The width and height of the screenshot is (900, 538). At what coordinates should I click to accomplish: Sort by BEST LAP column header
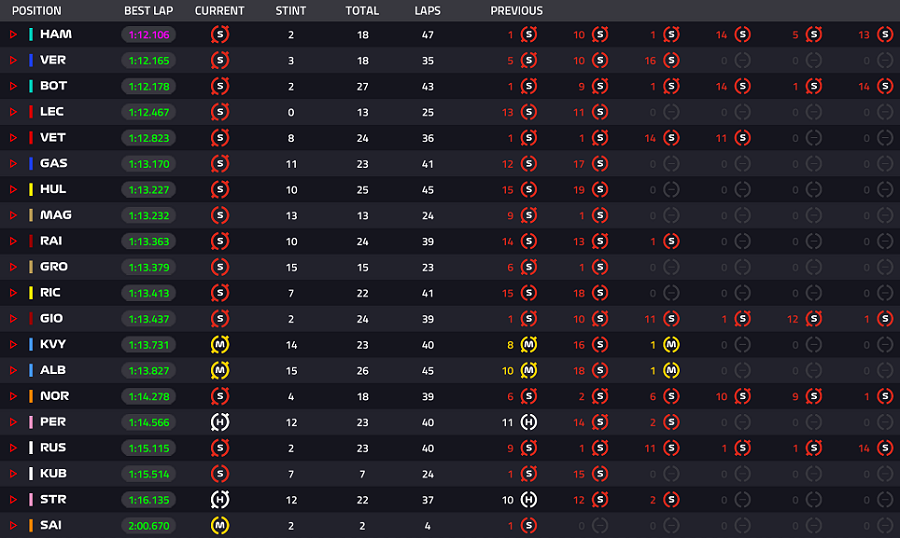[149, 11]
